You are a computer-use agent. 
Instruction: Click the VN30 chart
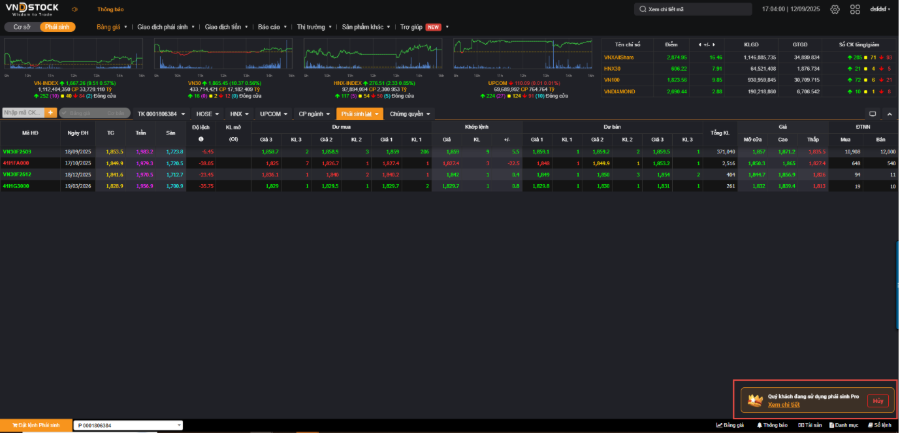(x=223, y=54)
